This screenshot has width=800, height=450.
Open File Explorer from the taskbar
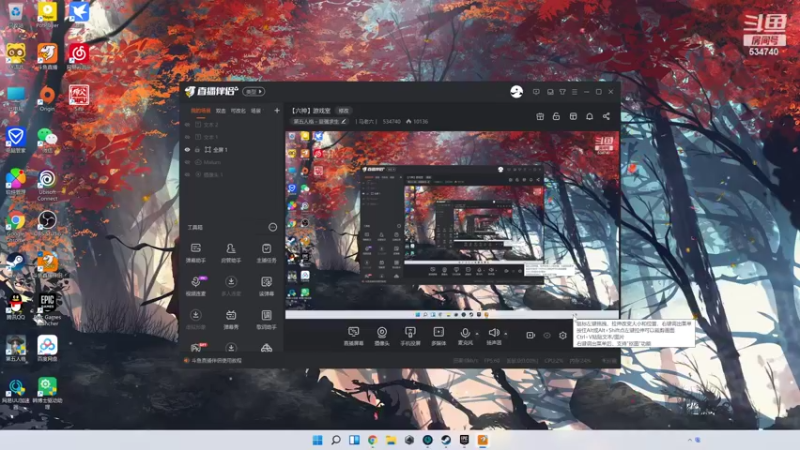(x=391, y=440)
